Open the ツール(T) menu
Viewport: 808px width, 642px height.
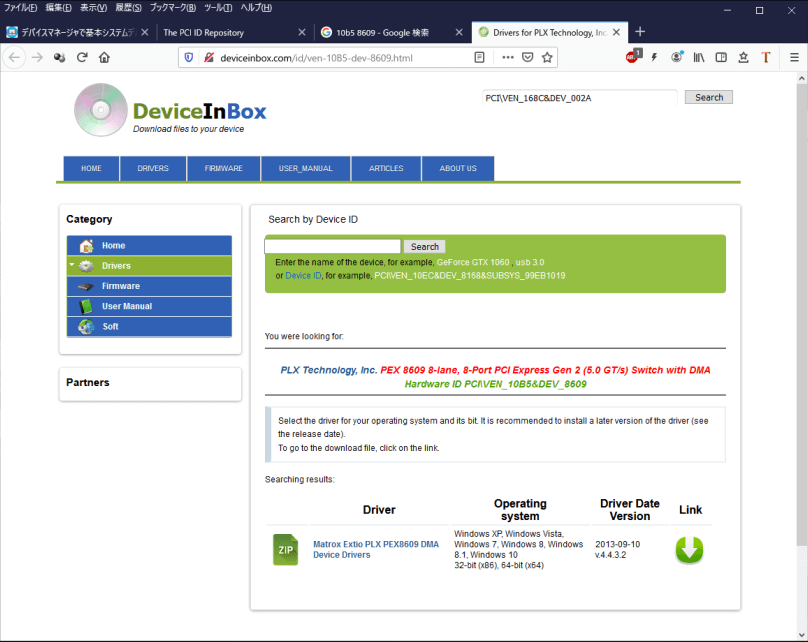point(218,8)
